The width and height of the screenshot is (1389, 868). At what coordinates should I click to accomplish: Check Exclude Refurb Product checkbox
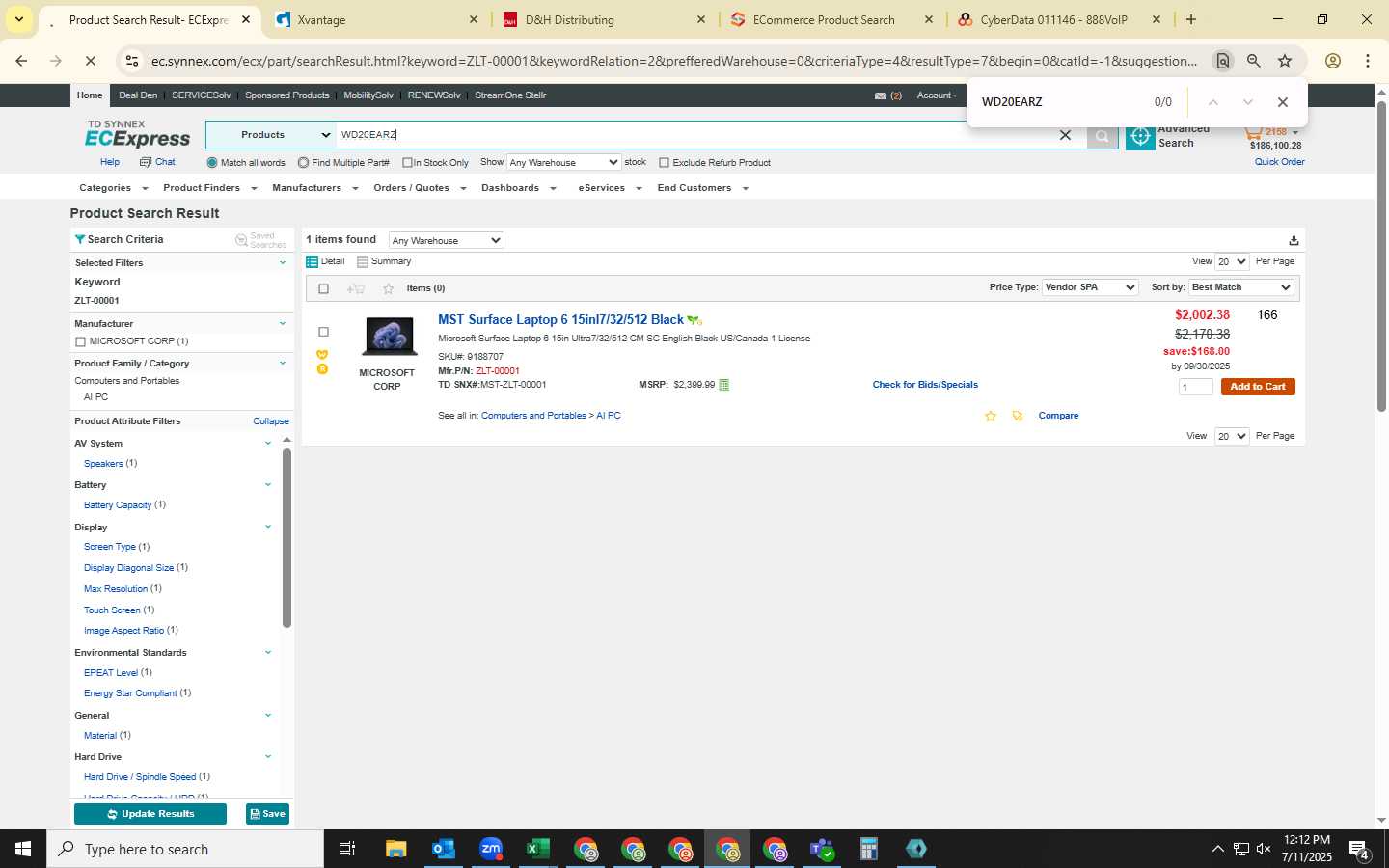(x=664, y=163)
